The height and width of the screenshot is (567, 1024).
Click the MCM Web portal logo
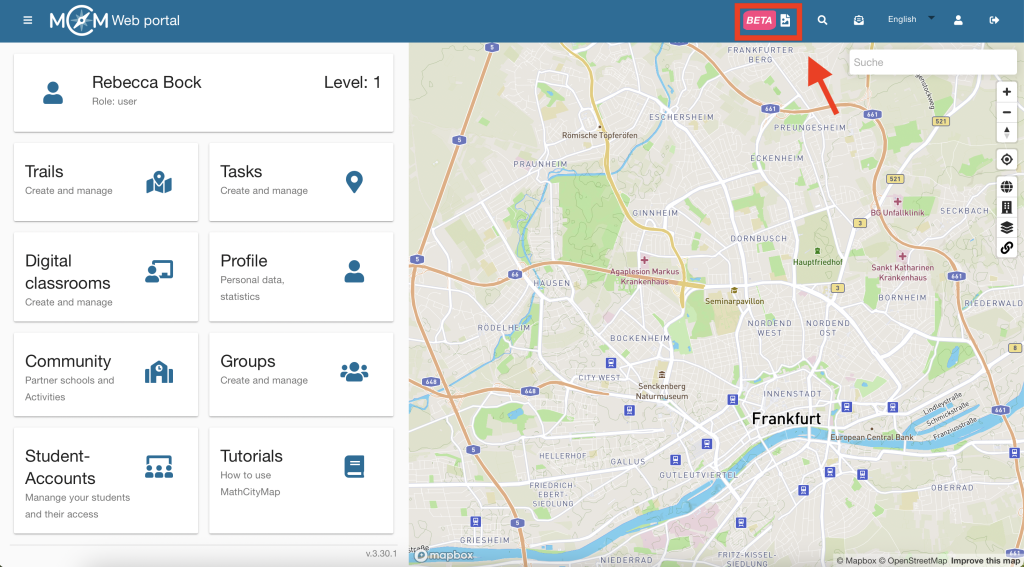pos(115,20)
